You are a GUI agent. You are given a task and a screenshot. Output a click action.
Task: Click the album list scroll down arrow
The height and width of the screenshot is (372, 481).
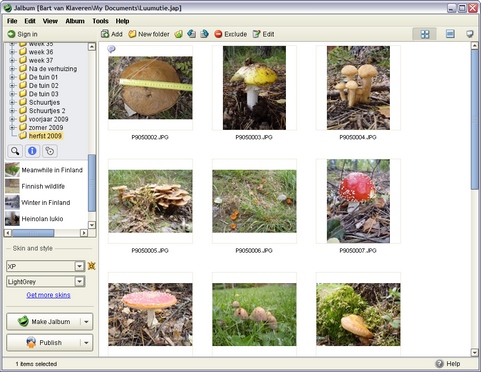(x=92, y=225)
